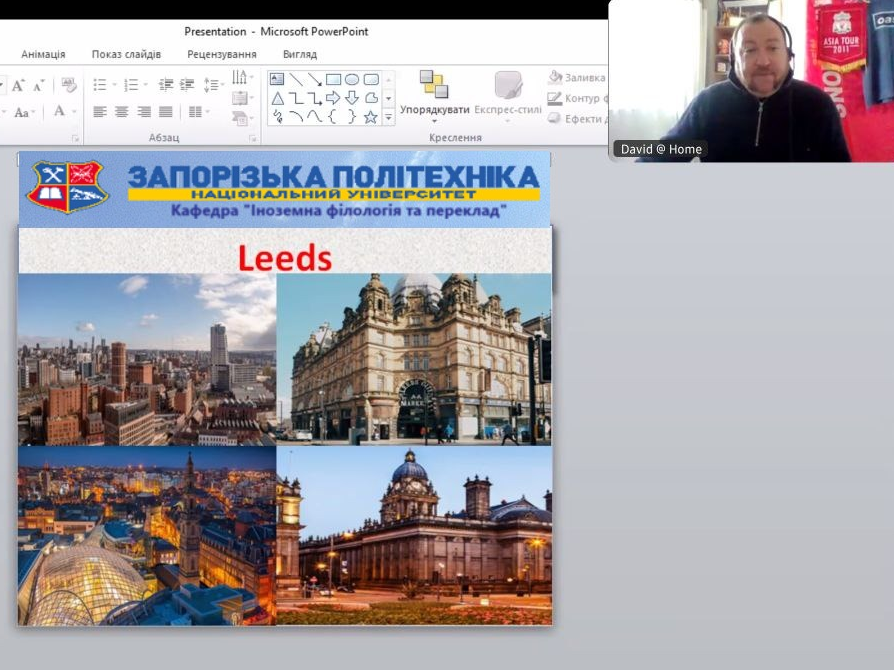This screenshot has width=894, height=670.
Task: Switch to the Рецензування tab
Action: point(221,54)
